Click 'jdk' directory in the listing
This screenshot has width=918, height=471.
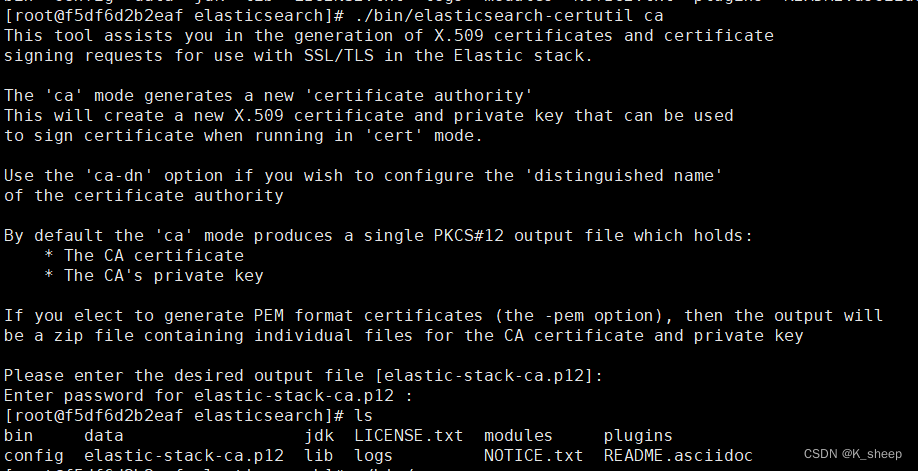(x=319, y=436)
